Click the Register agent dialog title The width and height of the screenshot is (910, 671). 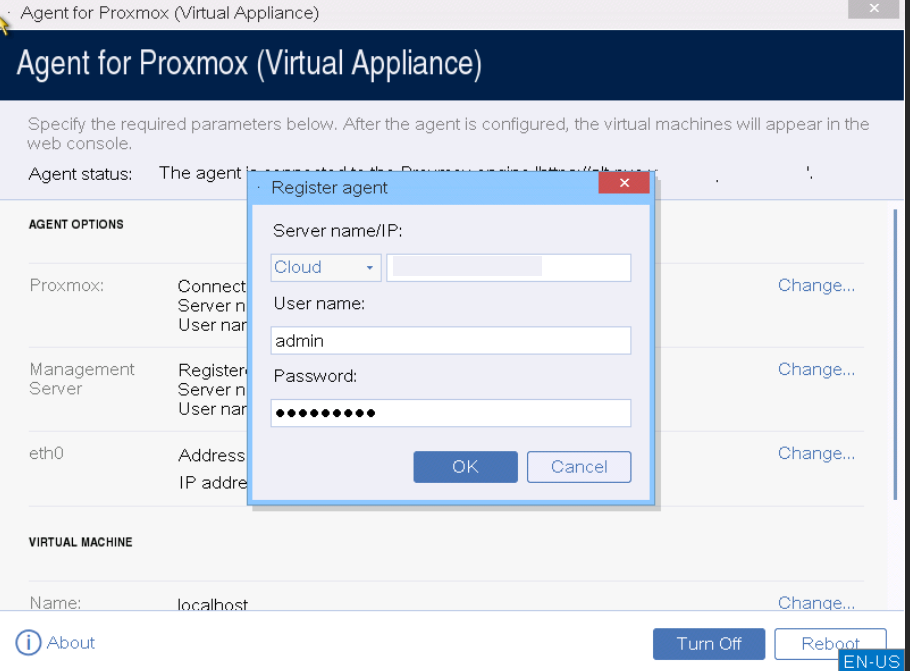329,187
